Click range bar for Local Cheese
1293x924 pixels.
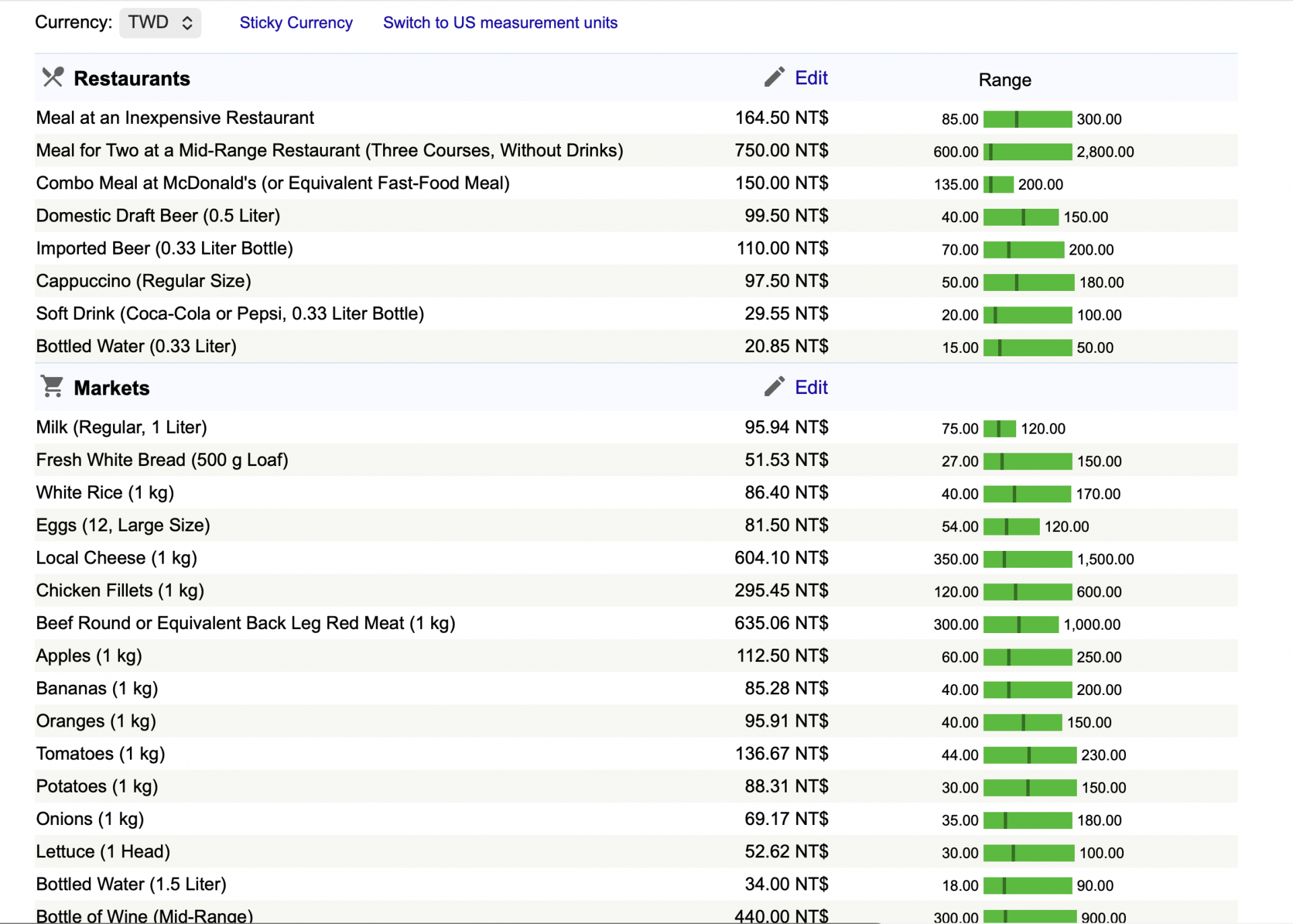pyautogui.click(x=1027, y=560)
